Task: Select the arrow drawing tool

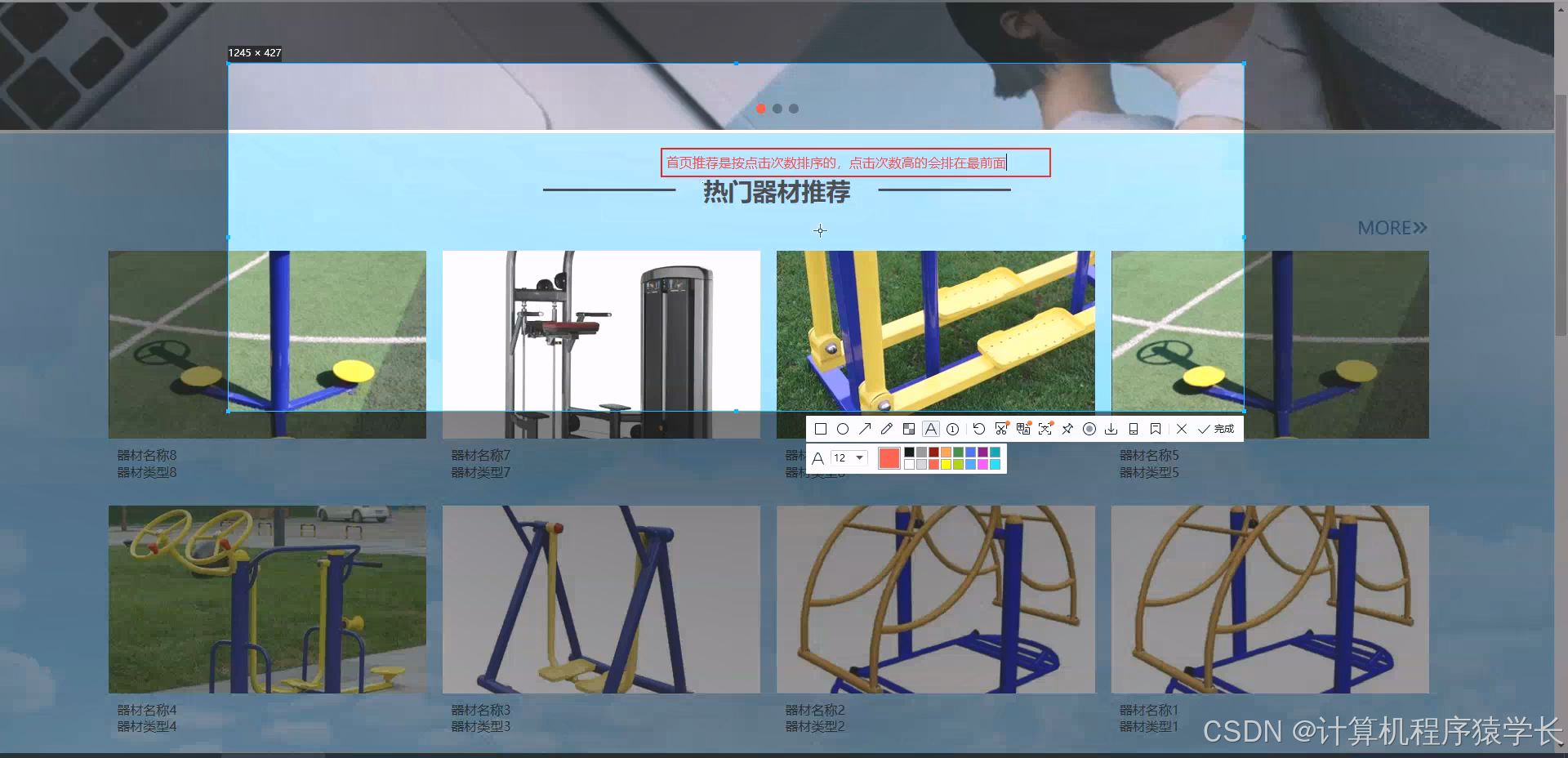Action: pyautogui.click(x=866, y=429)
